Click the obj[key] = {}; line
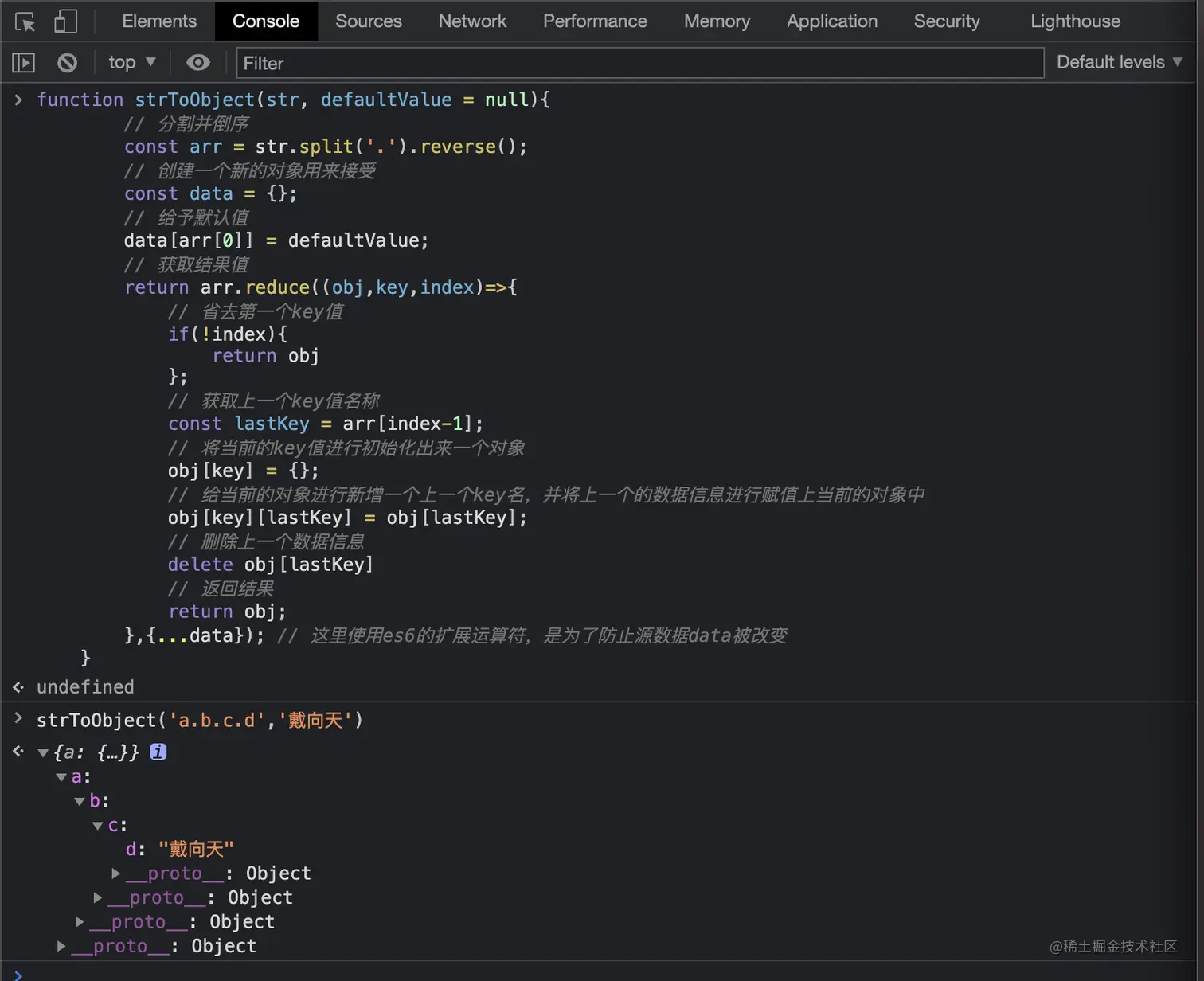 pos(243,471)
